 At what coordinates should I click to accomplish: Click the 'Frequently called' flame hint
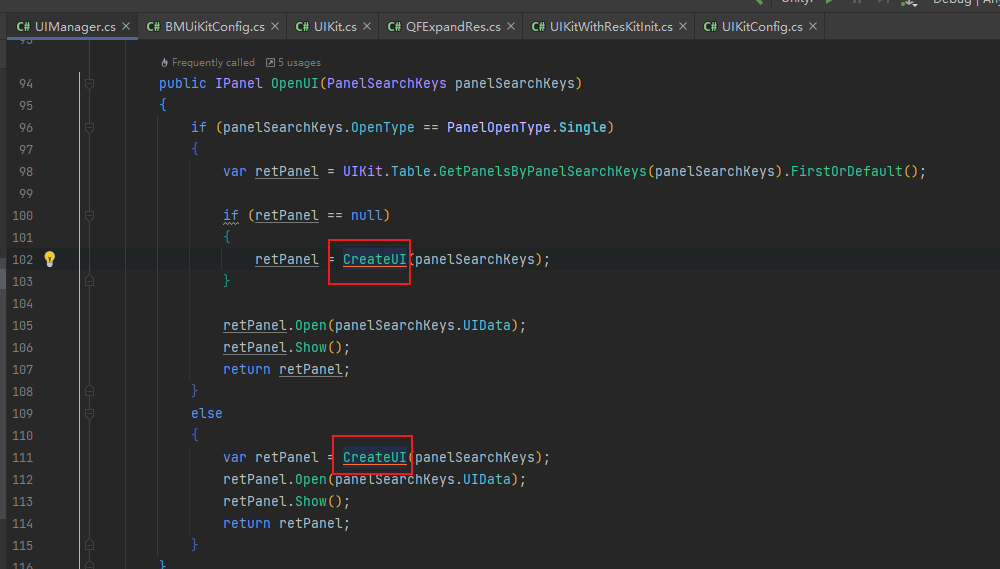tap(208, 63)
